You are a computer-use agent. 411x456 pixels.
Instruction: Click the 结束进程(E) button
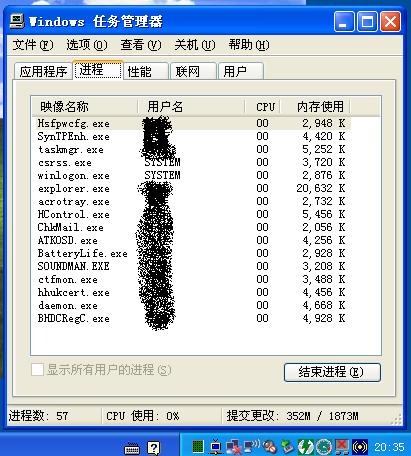click(332, 372)
